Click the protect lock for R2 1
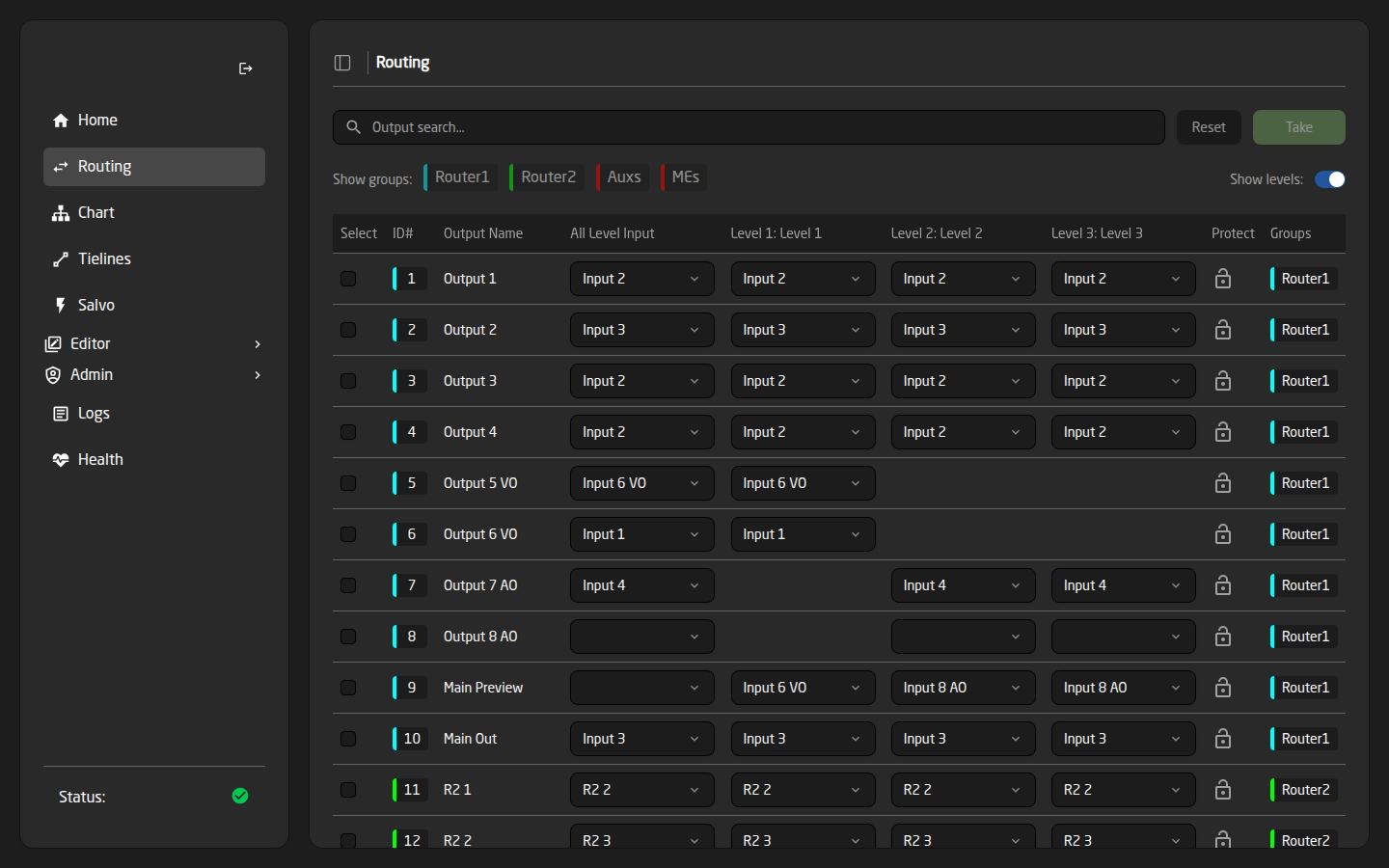The image size is (1389, 868). [1223, 790]
